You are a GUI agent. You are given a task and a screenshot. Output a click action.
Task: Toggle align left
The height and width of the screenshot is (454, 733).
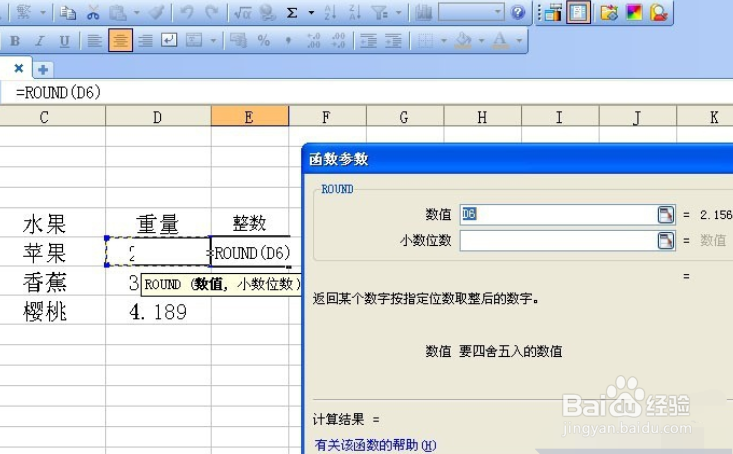point(95,41)
